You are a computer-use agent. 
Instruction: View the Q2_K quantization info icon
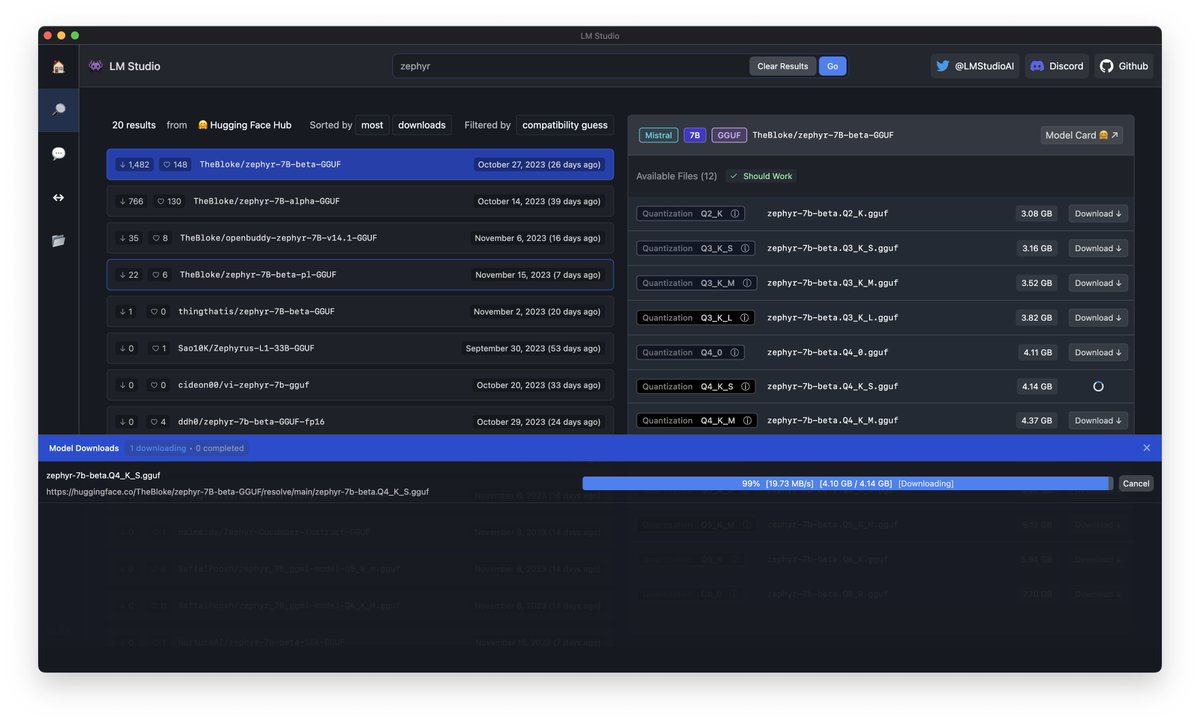[x=735, y=213]
